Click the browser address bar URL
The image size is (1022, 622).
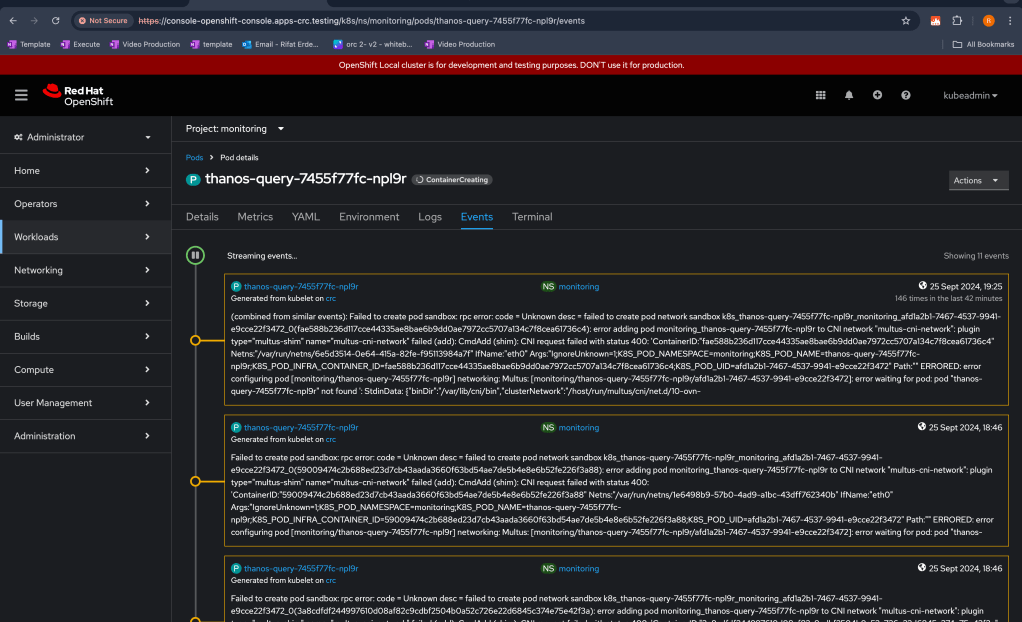[362, 21]
